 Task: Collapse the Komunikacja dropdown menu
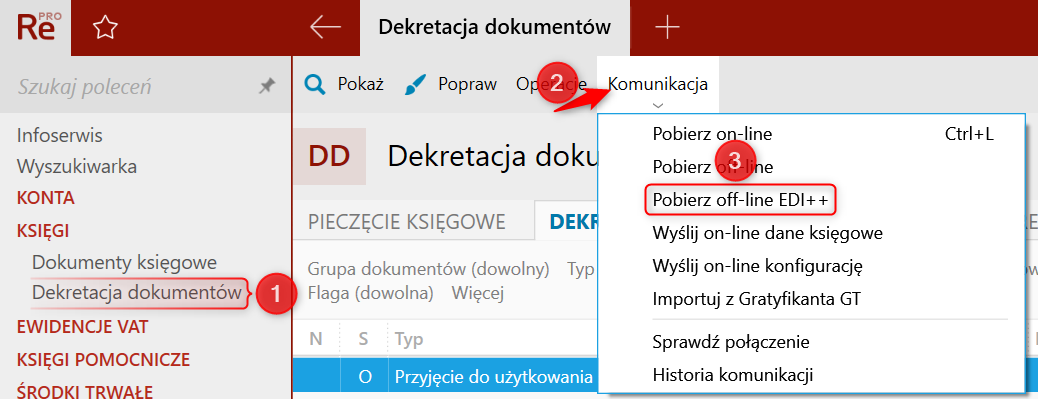click(658, 86)
